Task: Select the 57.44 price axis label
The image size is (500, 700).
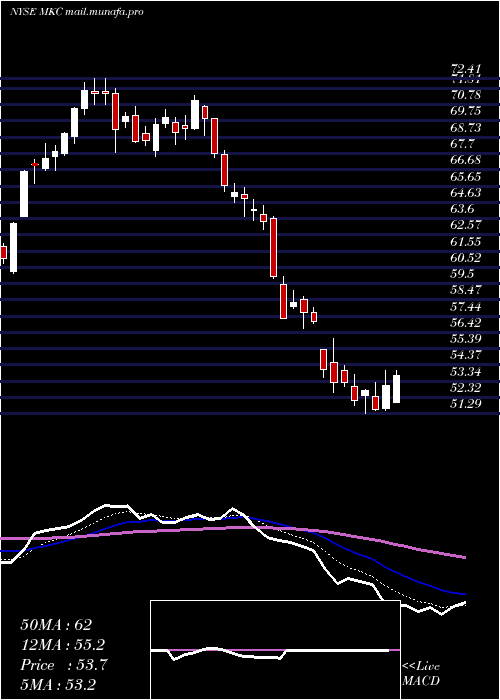Action: pos(466,307)
